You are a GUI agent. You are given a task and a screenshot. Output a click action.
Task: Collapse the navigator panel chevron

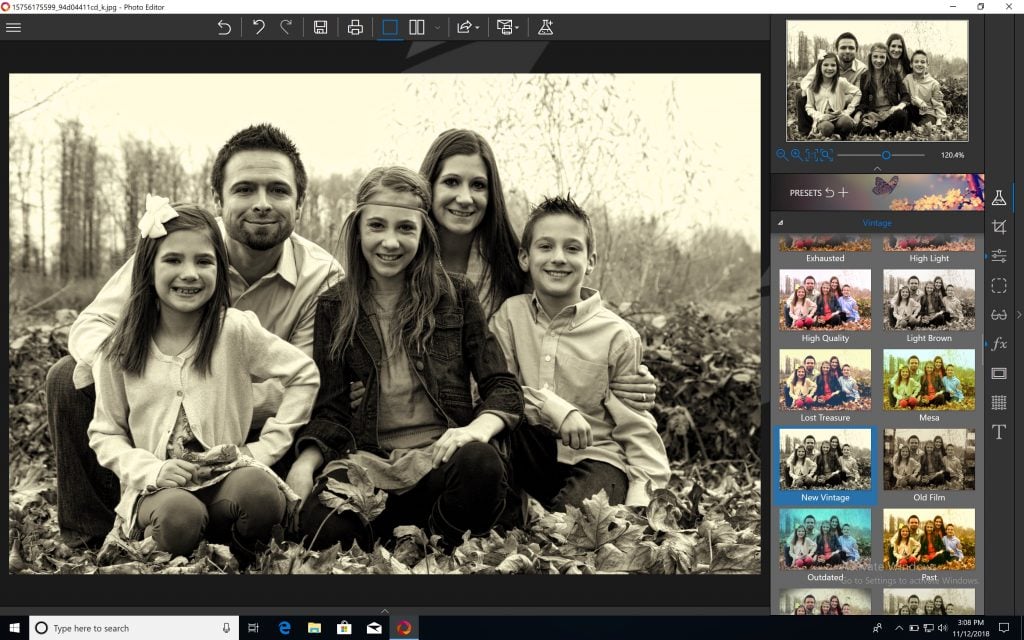tap(877, 168)
